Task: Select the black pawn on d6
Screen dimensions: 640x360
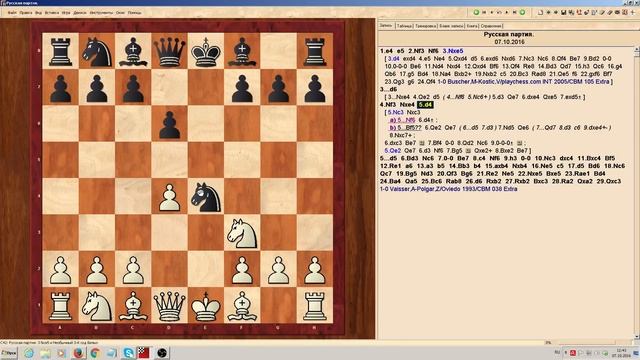Action: (169, 124)
